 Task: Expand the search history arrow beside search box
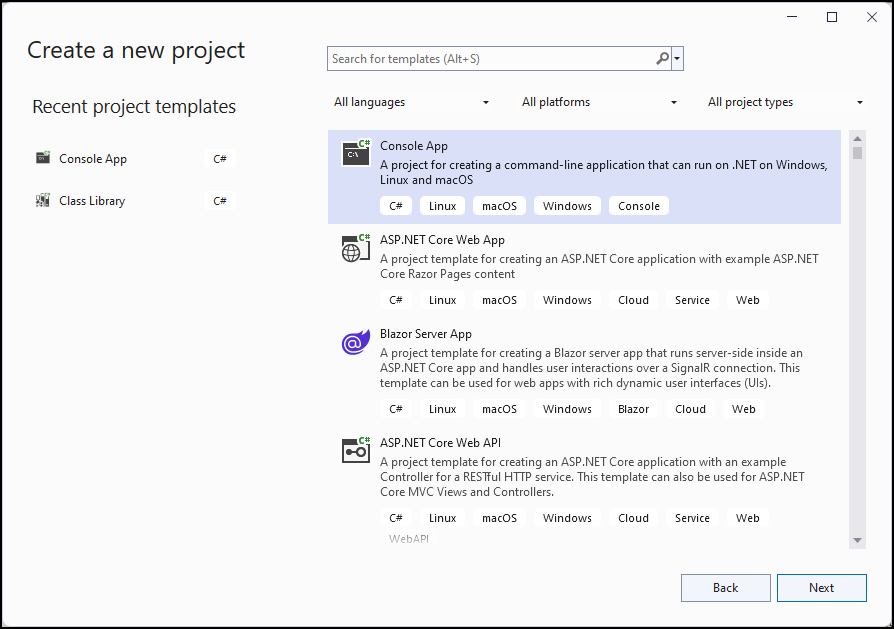pyautogui.click(x=677, y=58)
